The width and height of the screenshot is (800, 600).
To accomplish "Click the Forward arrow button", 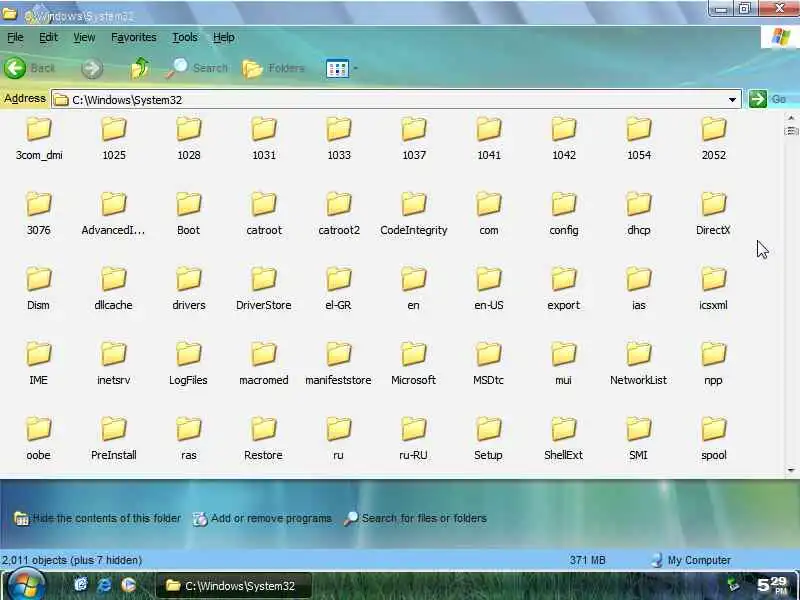I will click(92, 68).
